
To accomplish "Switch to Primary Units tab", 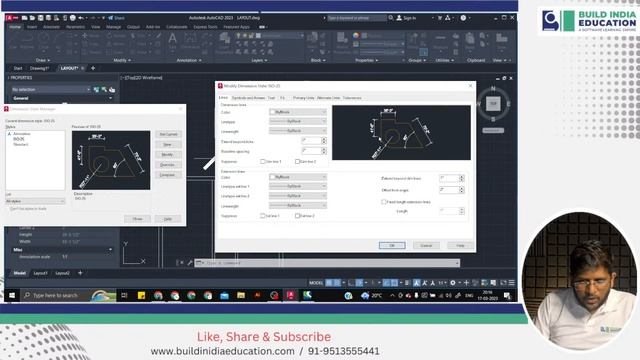I will (x=304, y=98).
